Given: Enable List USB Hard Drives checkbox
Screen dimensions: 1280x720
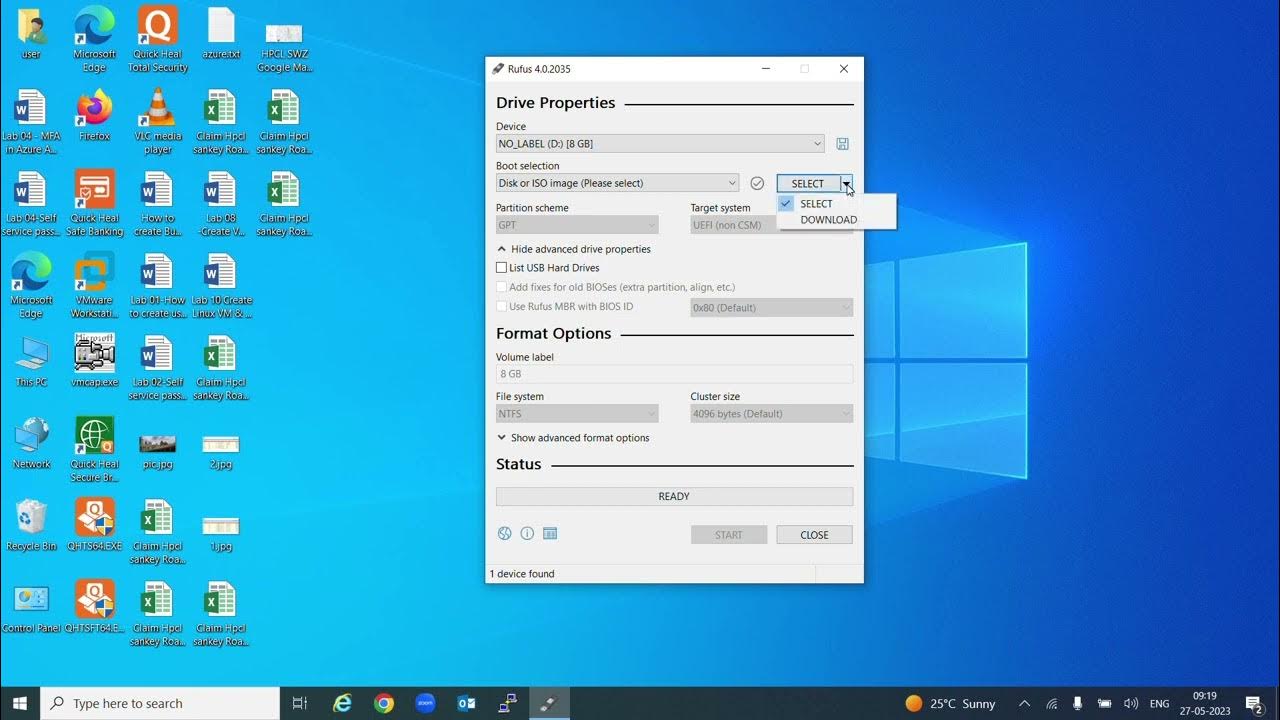Looking at the screenshot, I should coord(502,268).
